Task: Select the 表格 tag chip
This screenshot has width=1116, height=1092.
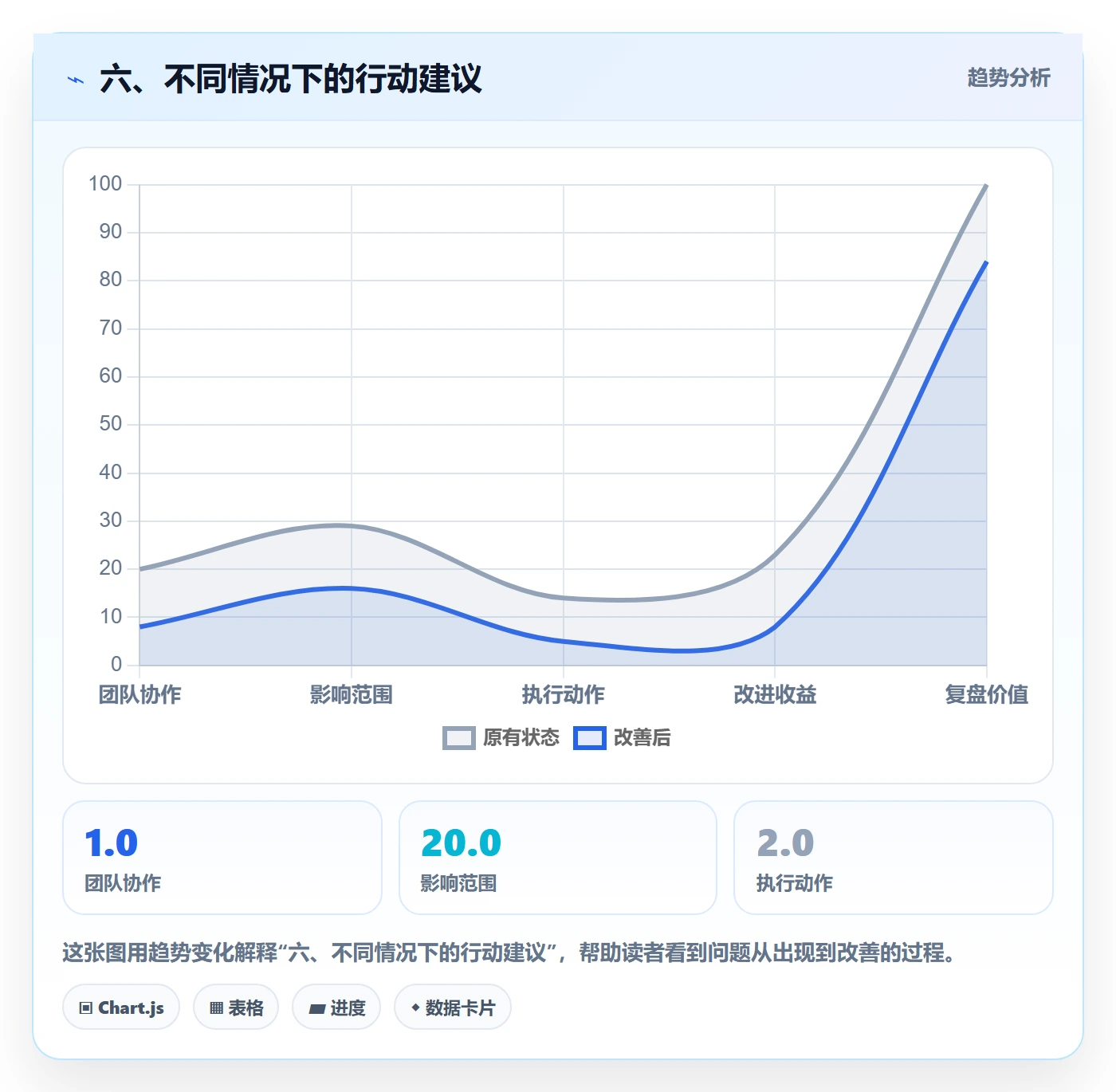Action: tap(236, 1008)
